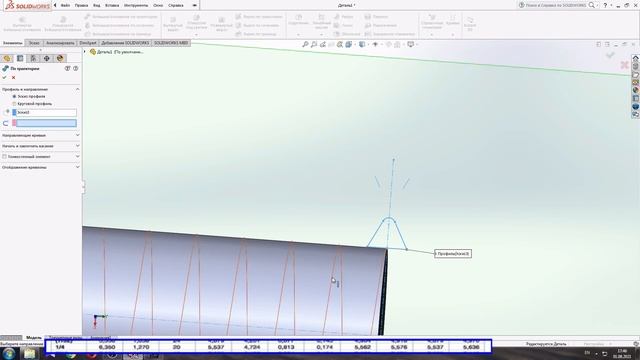Switch to Добавления SOLIDWORKS tab
Viewport: 640px width, 360px height.
tap(125, 43)
